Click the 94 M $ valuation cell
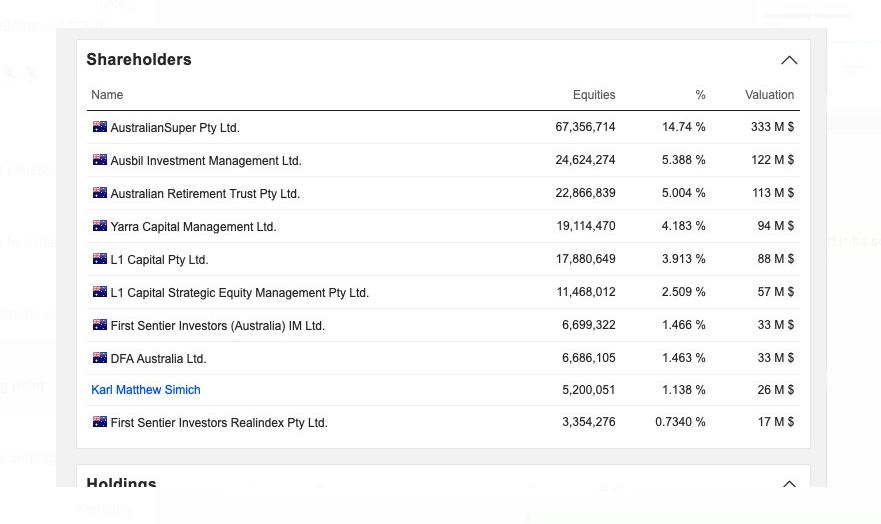 [x=775, y=226]
